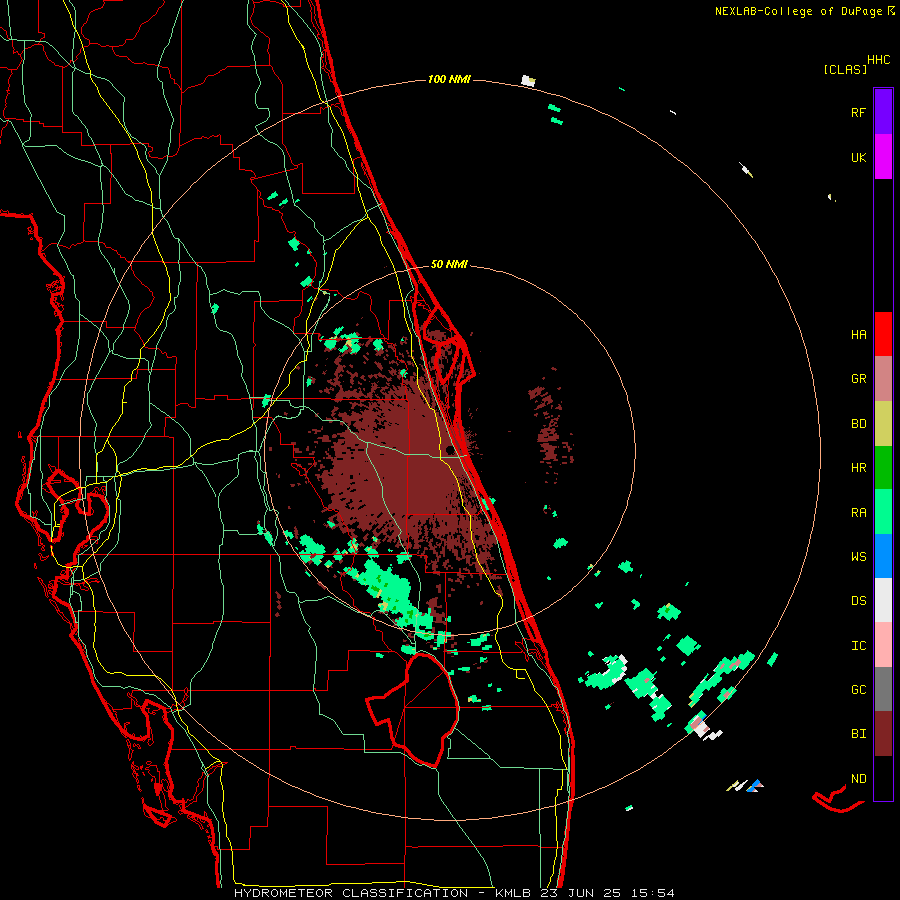Click the 'WS' legend label
The image size is (900, 900).
(858, 556)
